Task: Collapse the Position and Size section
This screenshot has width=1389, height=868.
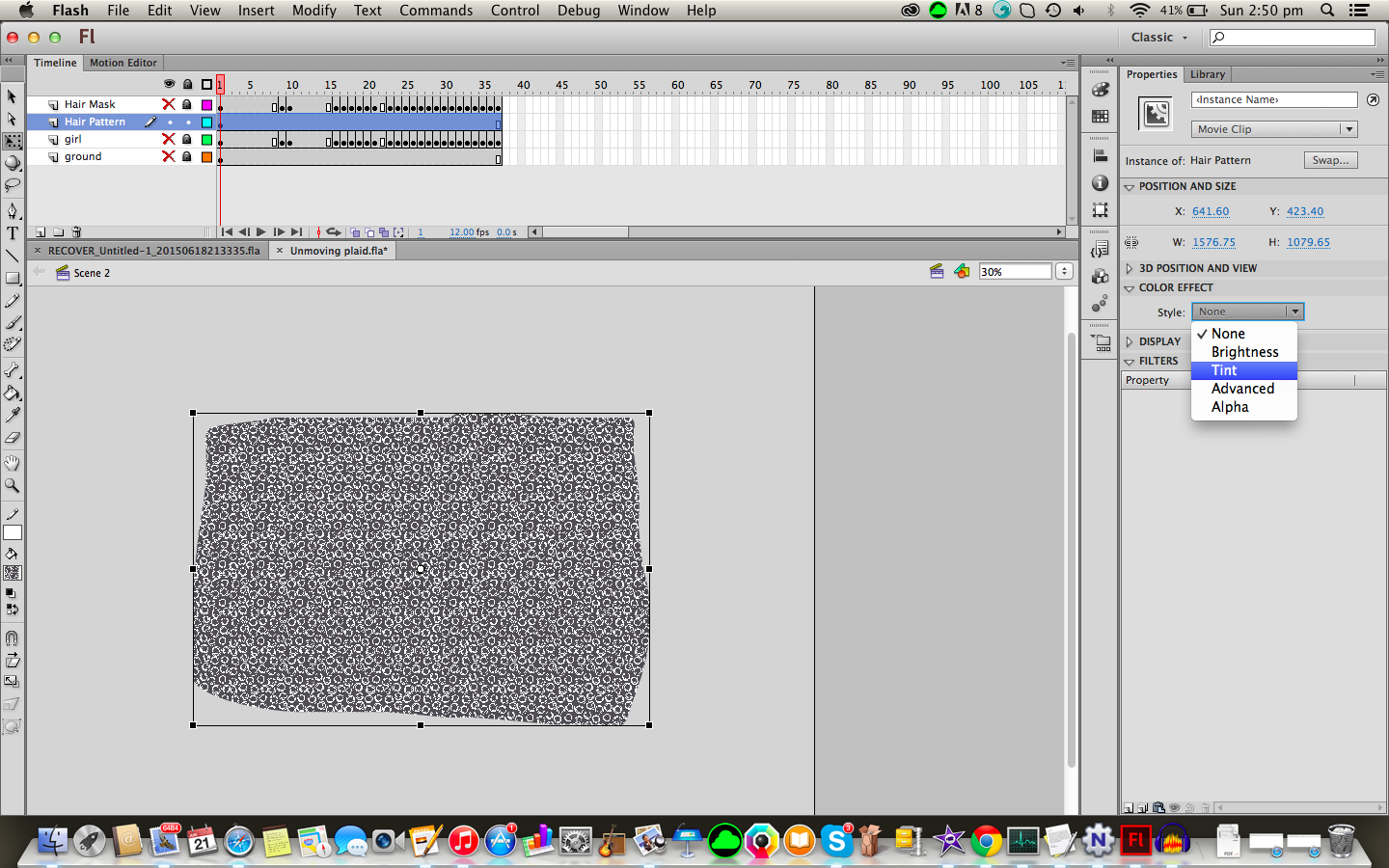Action: coord(1130,187)
